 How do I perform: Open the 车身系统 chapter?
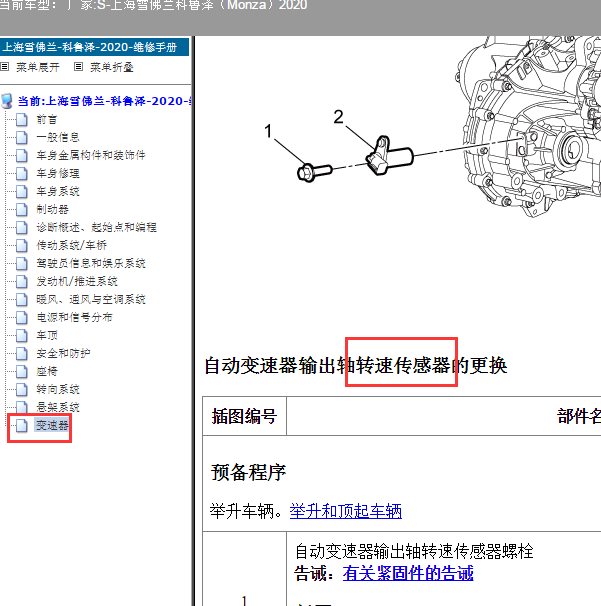(58, 191)
